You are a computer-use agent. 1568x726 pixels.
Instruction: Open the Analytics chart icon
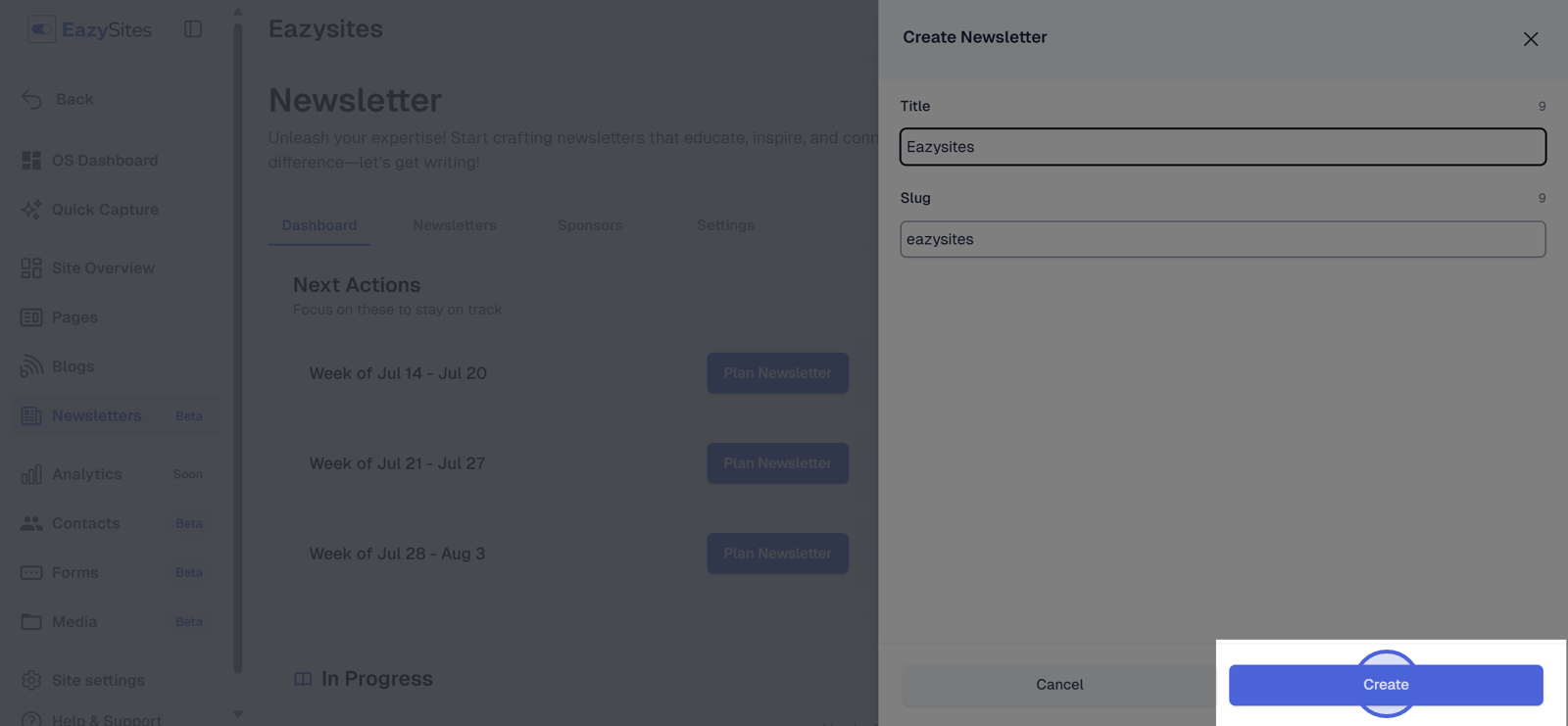[x=31, y=474]
